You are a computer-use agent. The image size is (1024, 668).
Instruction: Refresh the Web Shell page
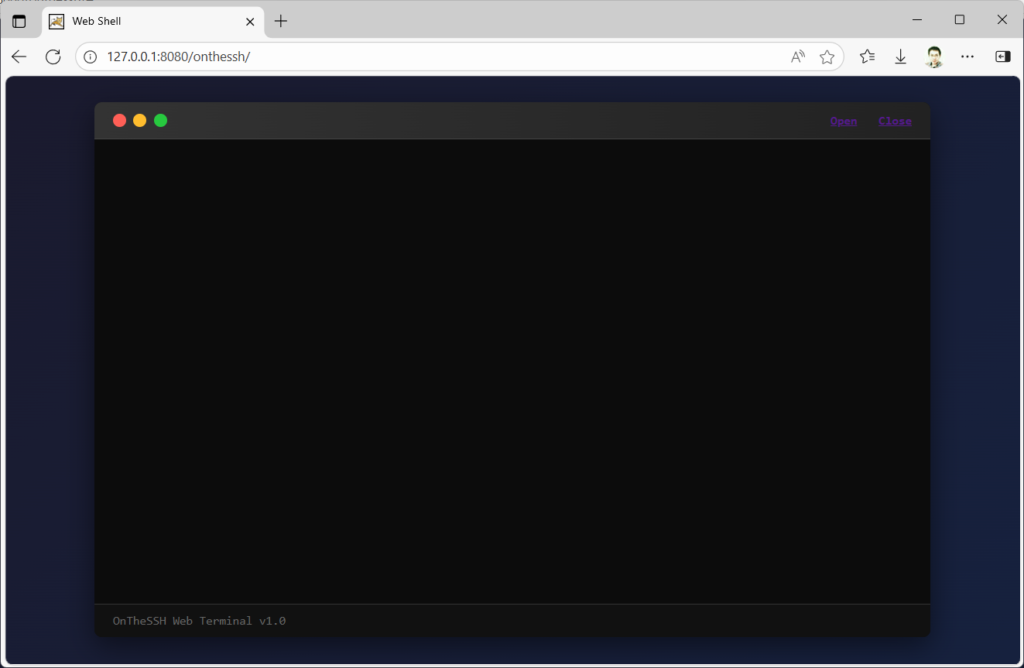tap(53, 57)
